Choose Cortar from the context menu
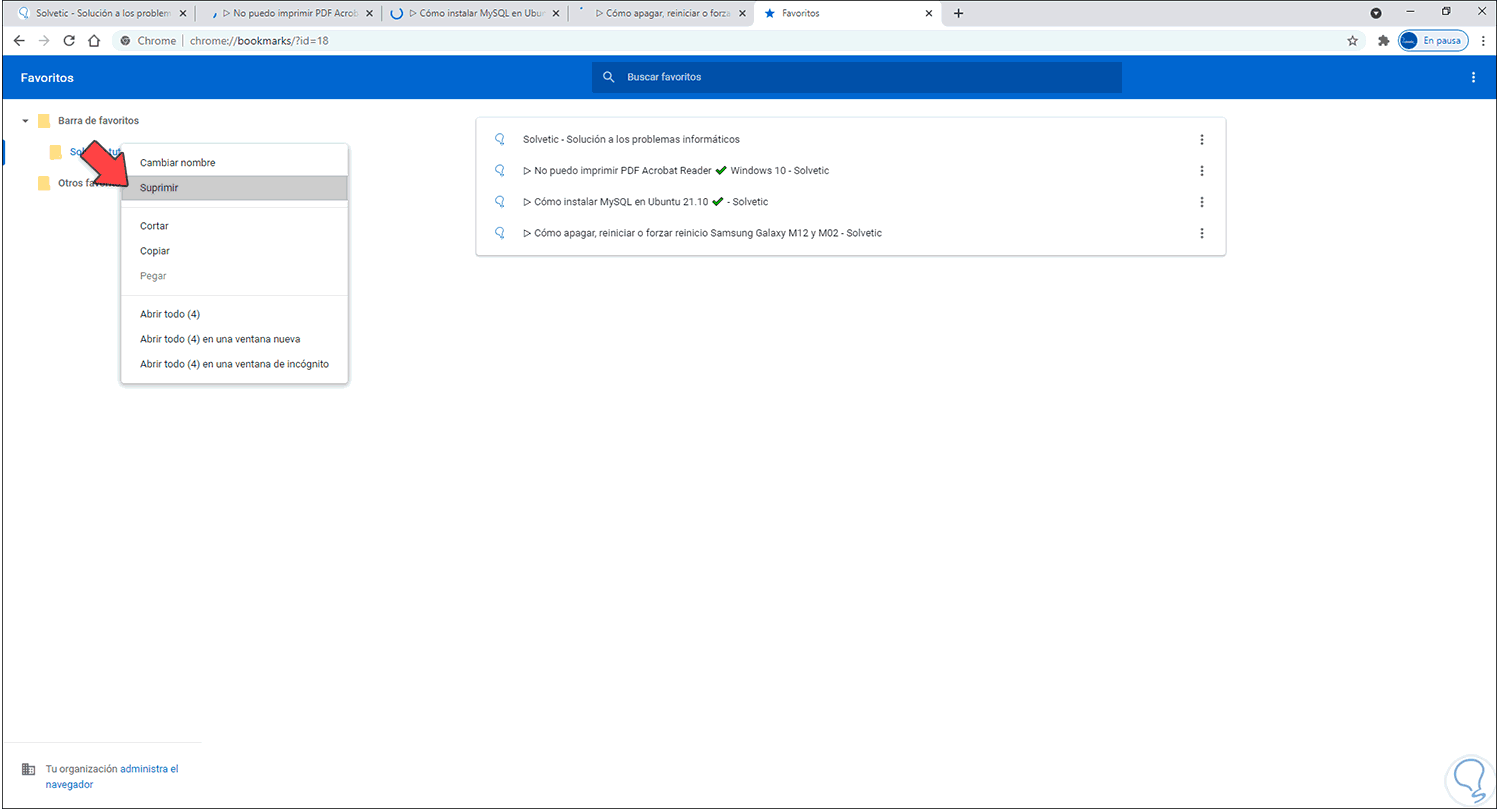 point(234,226)
